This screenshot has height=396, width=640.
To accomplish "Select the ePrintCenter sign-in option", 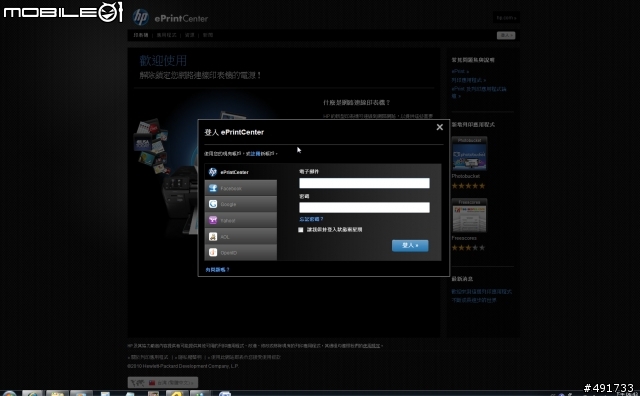I will click(x=241, y=172).
